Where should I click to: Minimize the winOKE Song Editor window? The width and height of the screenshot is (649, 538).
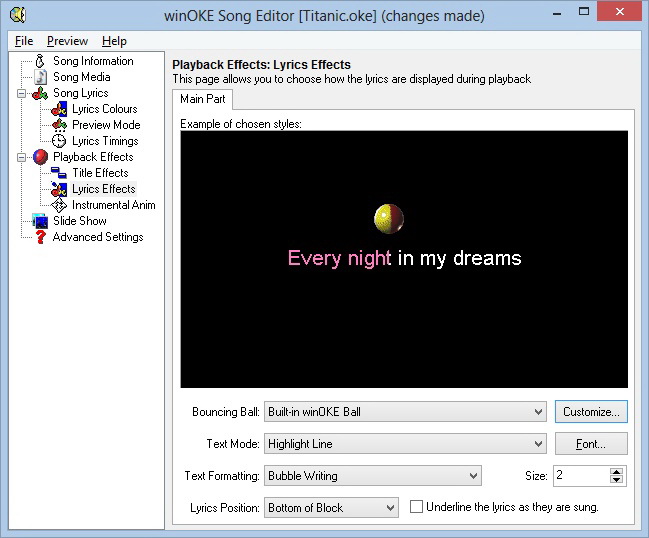(557, 14)
